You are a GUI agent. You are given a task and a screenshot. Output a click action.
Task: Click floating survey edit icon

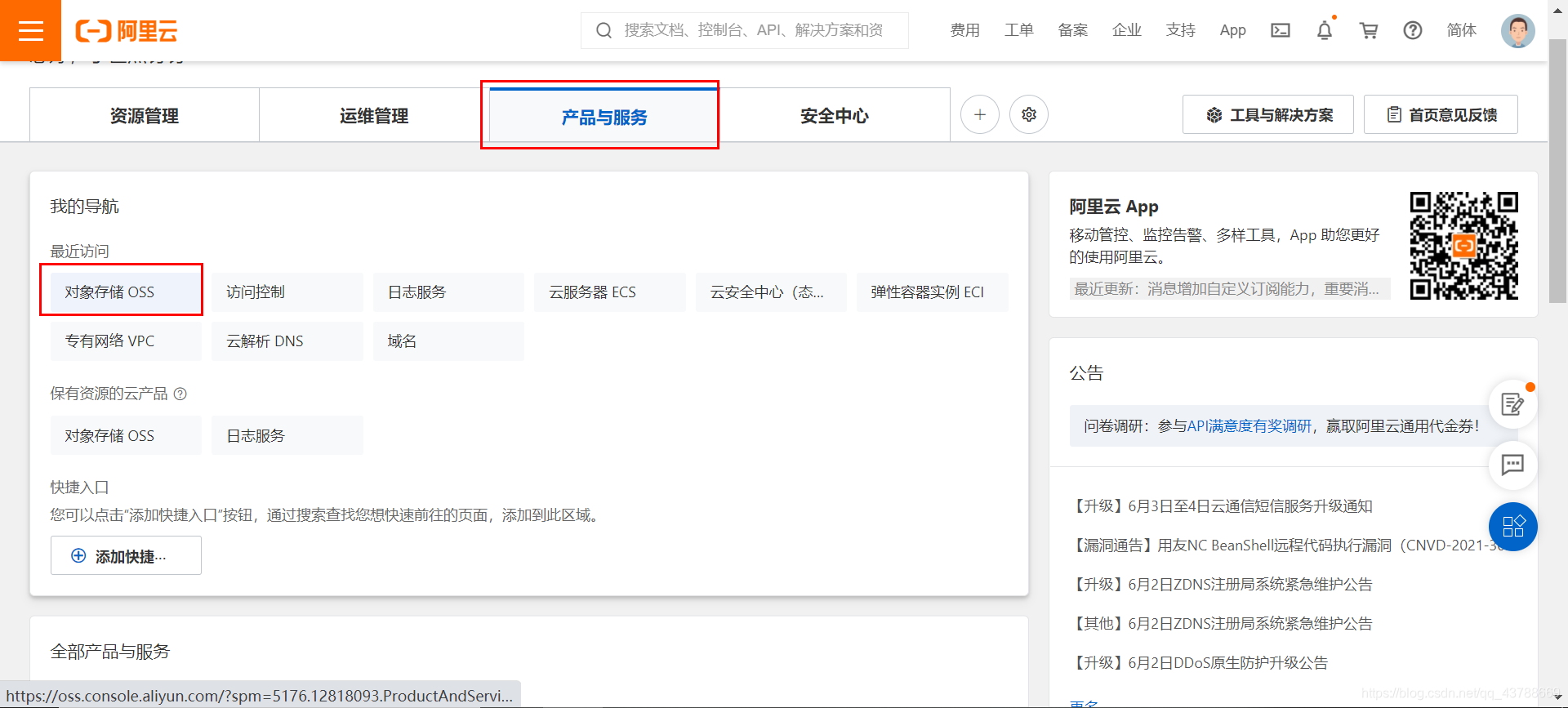[x=1512, y=403]
